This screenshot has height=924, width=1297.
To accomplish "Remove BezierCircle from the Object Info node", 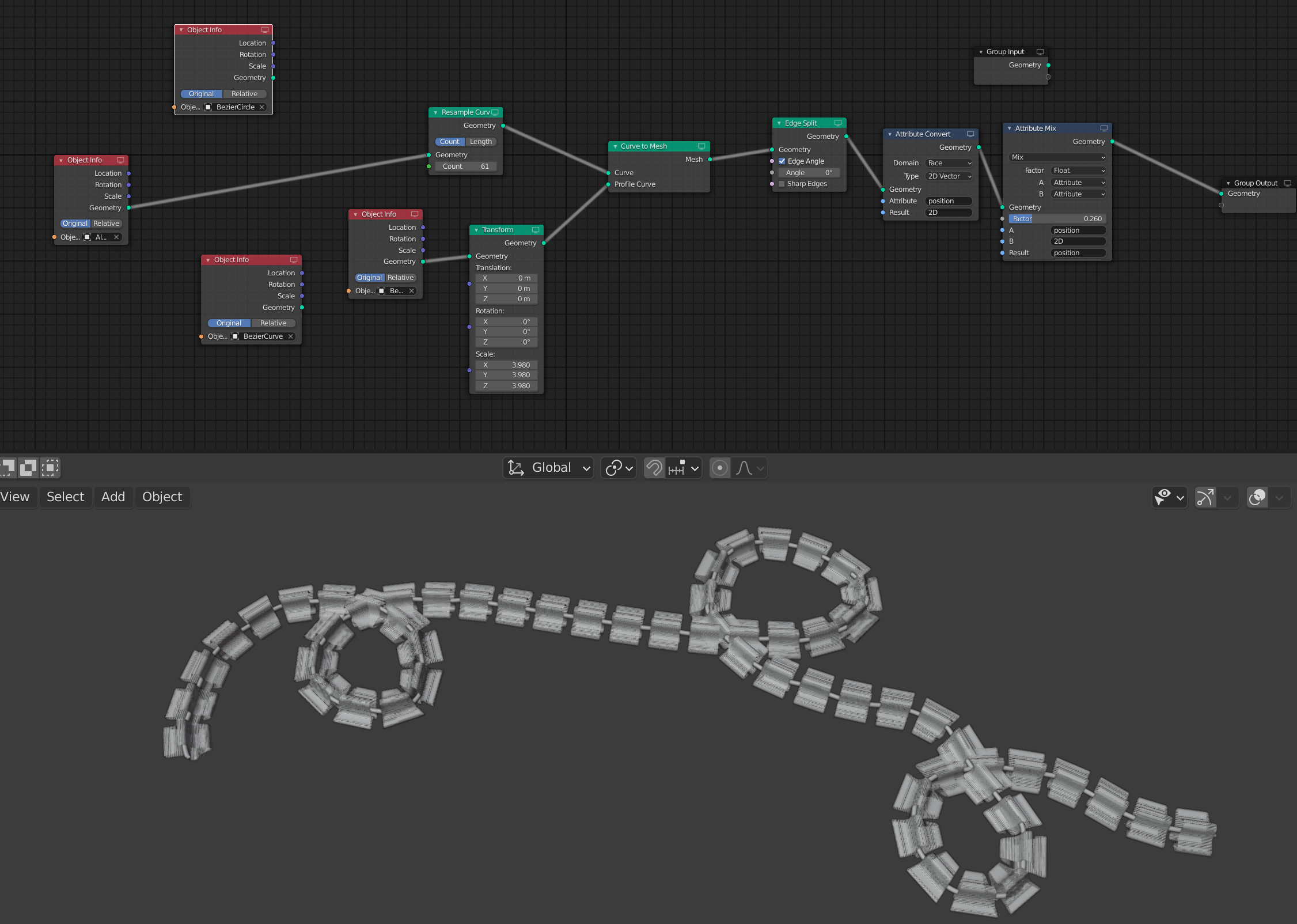I will [x=262, y=107].
